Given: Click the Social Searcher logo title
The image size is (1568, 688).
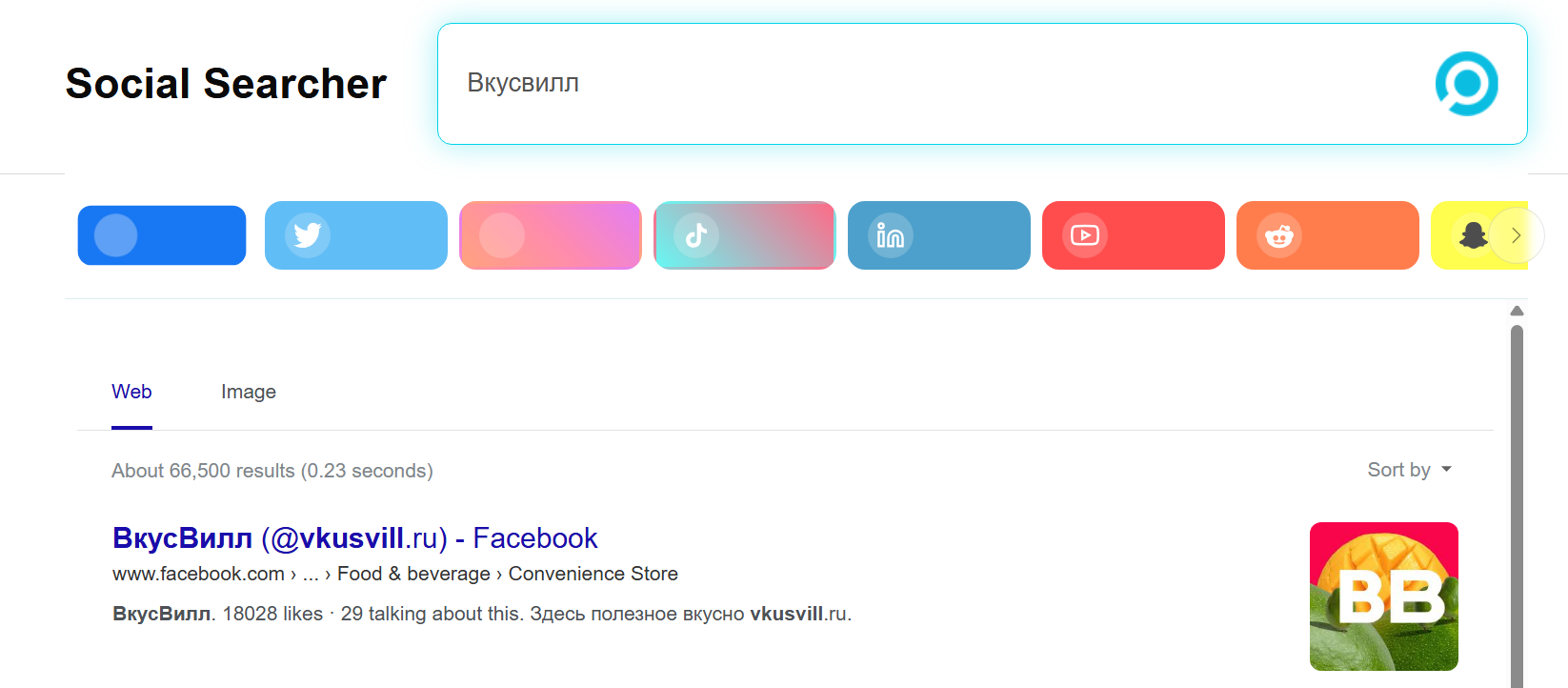Looking at the screenshot, I should click(x=227, y=84).
